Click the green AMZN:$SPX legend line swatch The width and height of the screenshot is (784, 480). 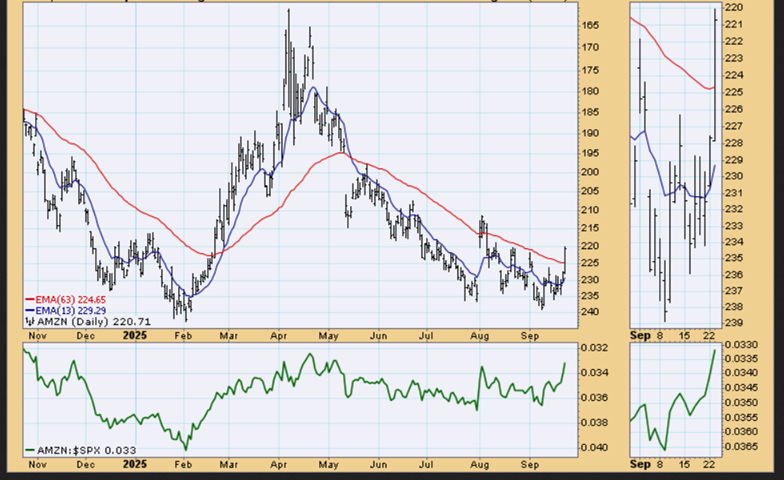[30, 451]
